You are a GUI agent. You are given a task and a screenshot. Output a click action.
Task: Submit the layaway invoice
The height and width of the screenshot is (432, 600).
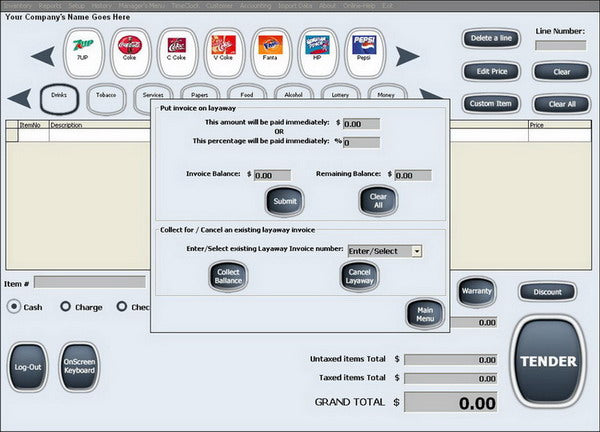point(285,201)
